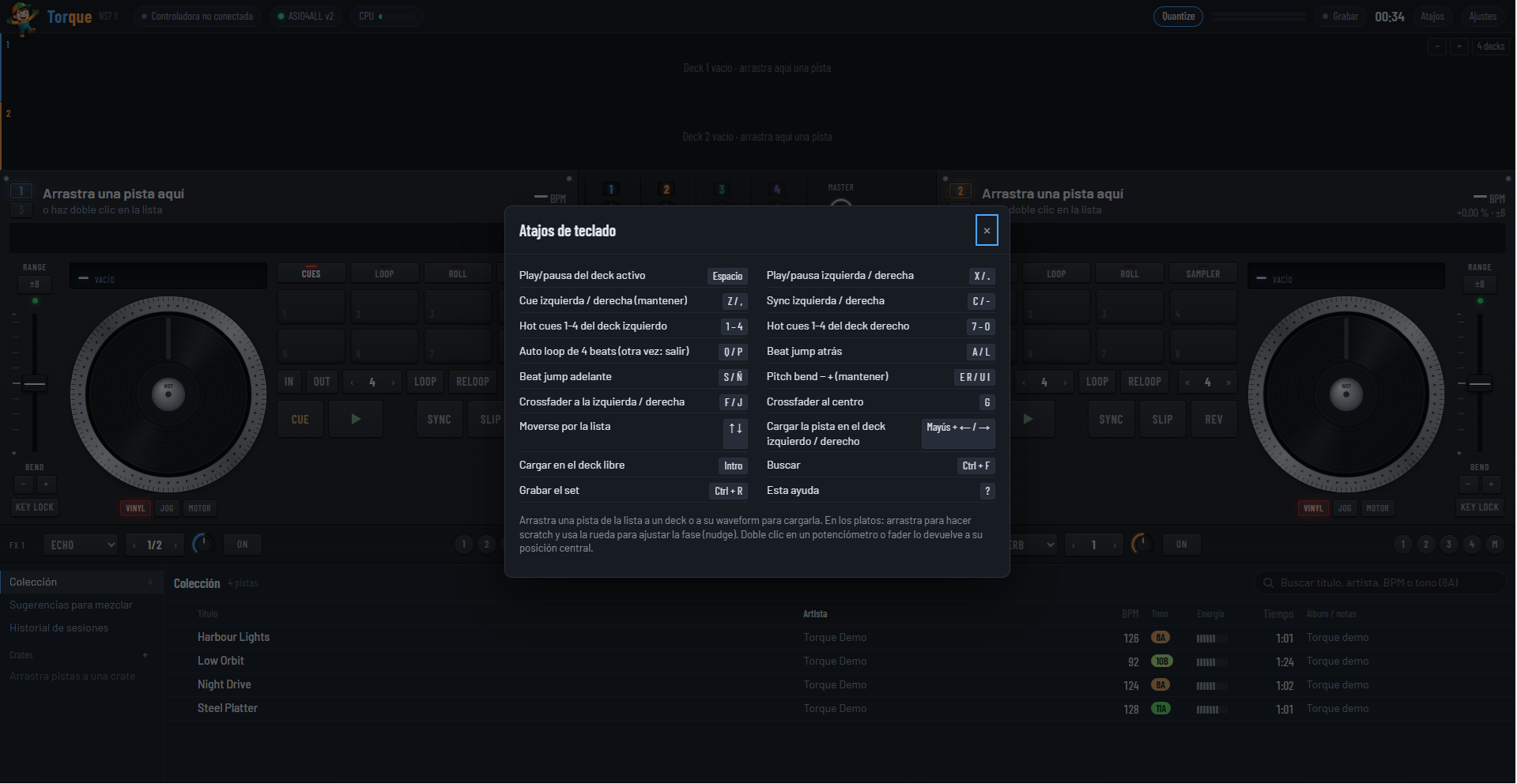The height and width of the screenshot is (784, 1517).
Task: Toggle right deck KEY LOCK
Action: point(1480,507)
